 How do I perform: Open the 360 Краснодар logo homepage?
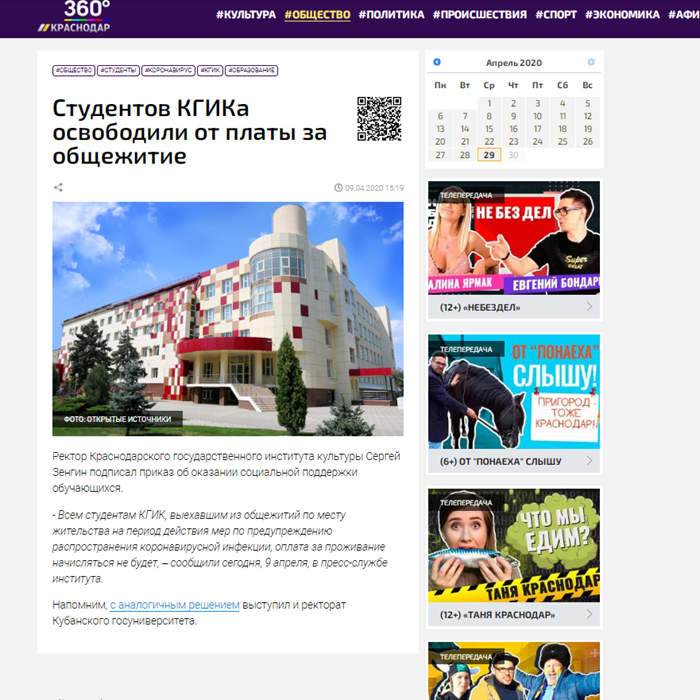[75, 17]
